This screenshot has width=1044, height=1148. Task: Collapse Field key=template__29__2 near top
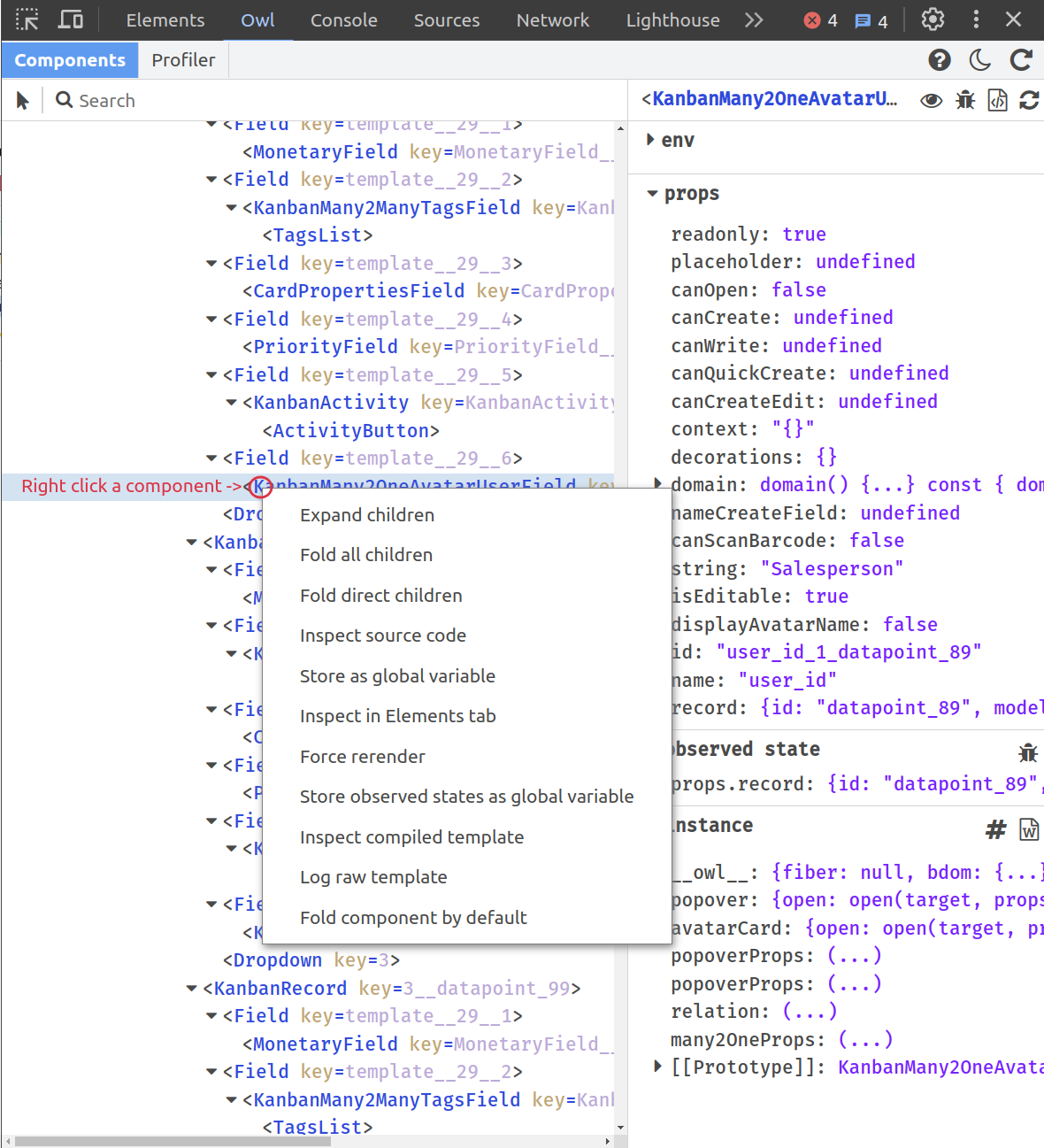pos(211,180)
